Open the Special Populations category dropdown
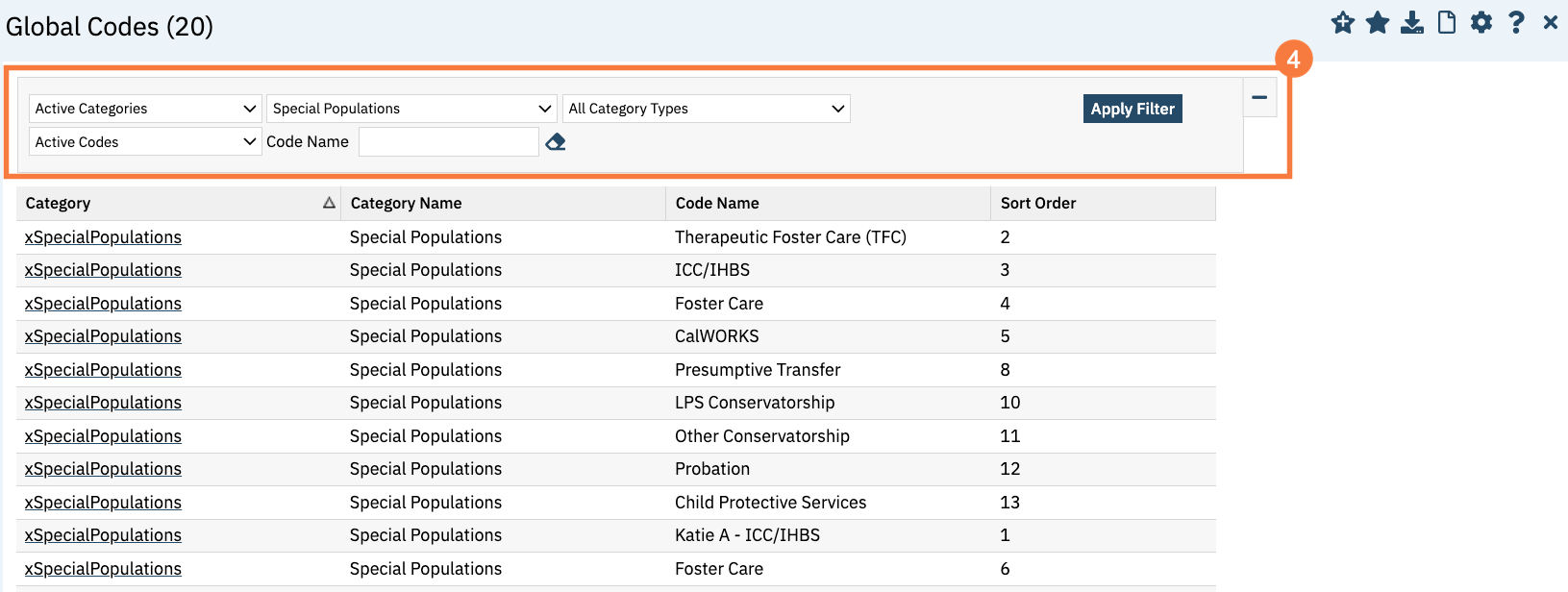This screenshot has width=1568, height=592. 411,109
